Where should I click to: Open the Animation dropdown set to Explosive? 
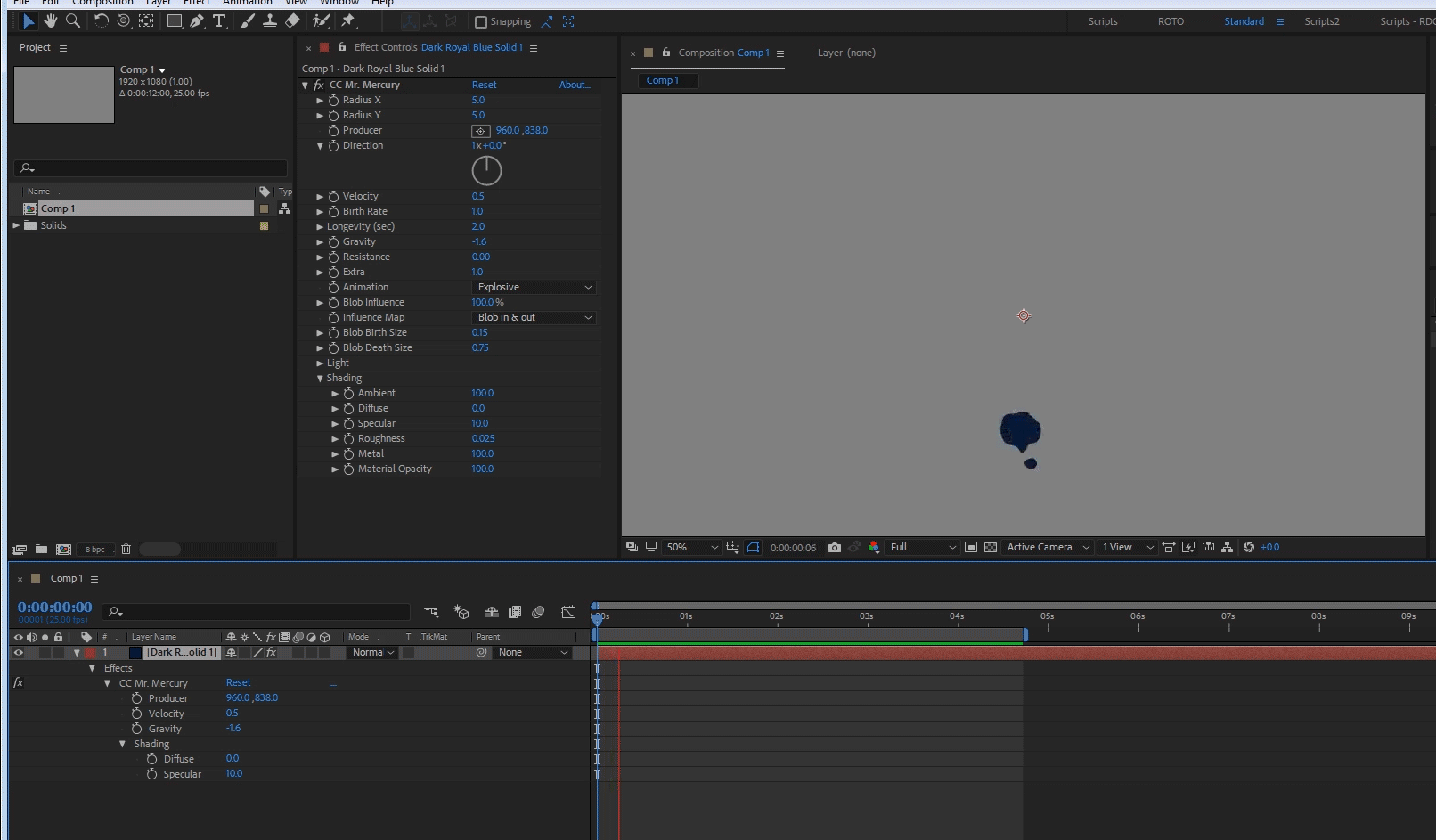click(x=533, y=287)
